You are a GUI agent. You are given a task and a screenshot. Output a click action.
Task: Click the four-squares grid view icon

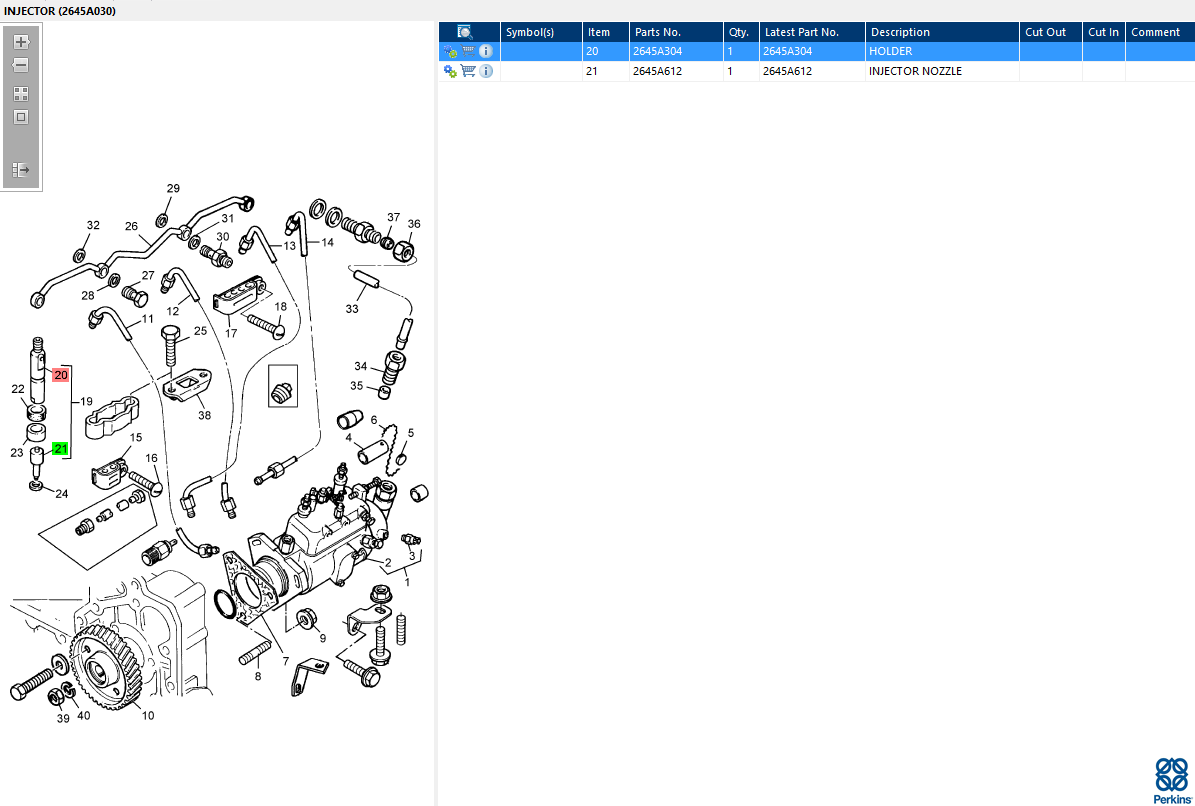pyautogui.click(x=21, y=94)
